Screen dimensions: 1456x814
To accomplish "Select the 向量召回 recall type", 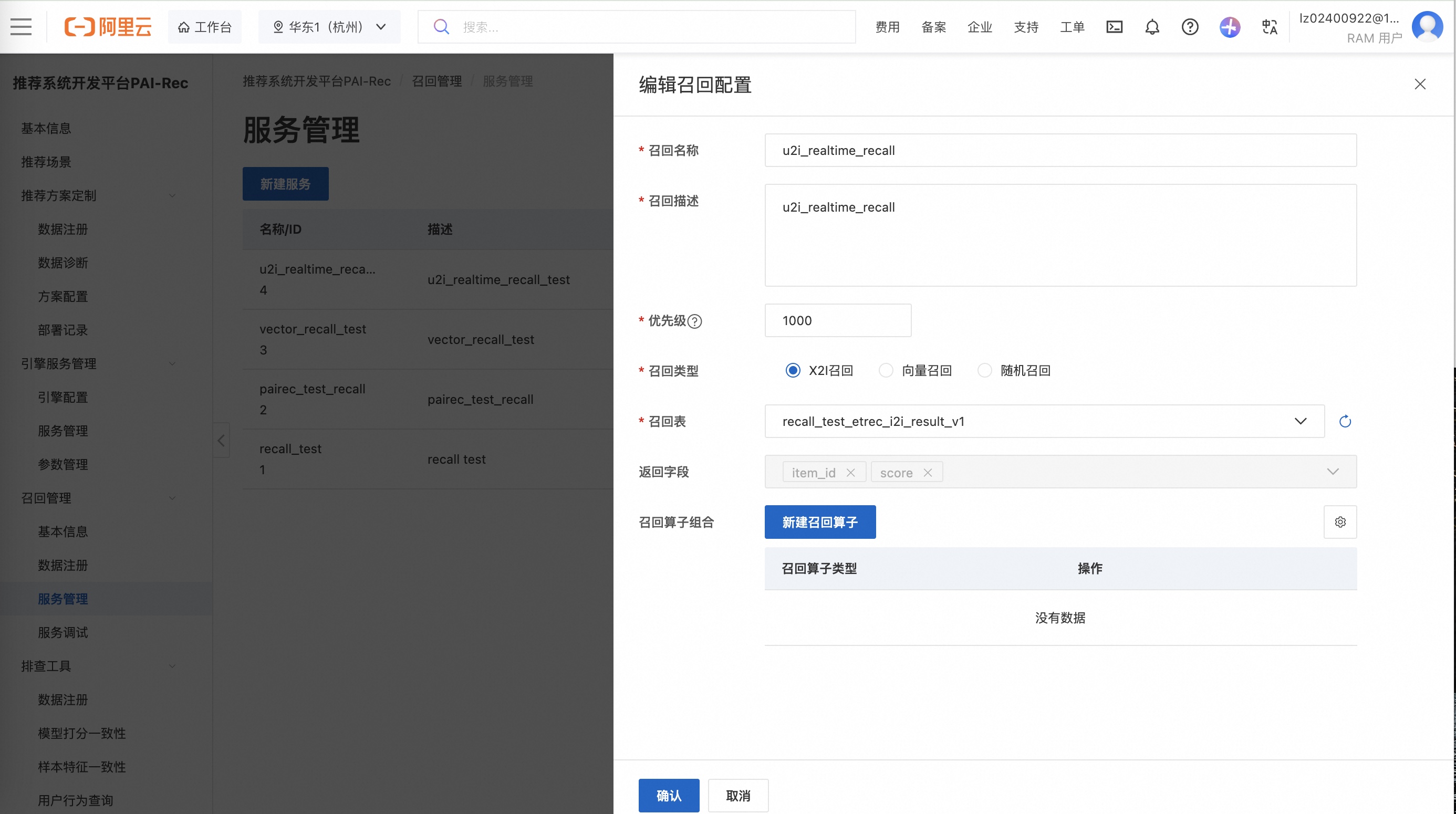I will pyautogui.click(x=886, y=370).
